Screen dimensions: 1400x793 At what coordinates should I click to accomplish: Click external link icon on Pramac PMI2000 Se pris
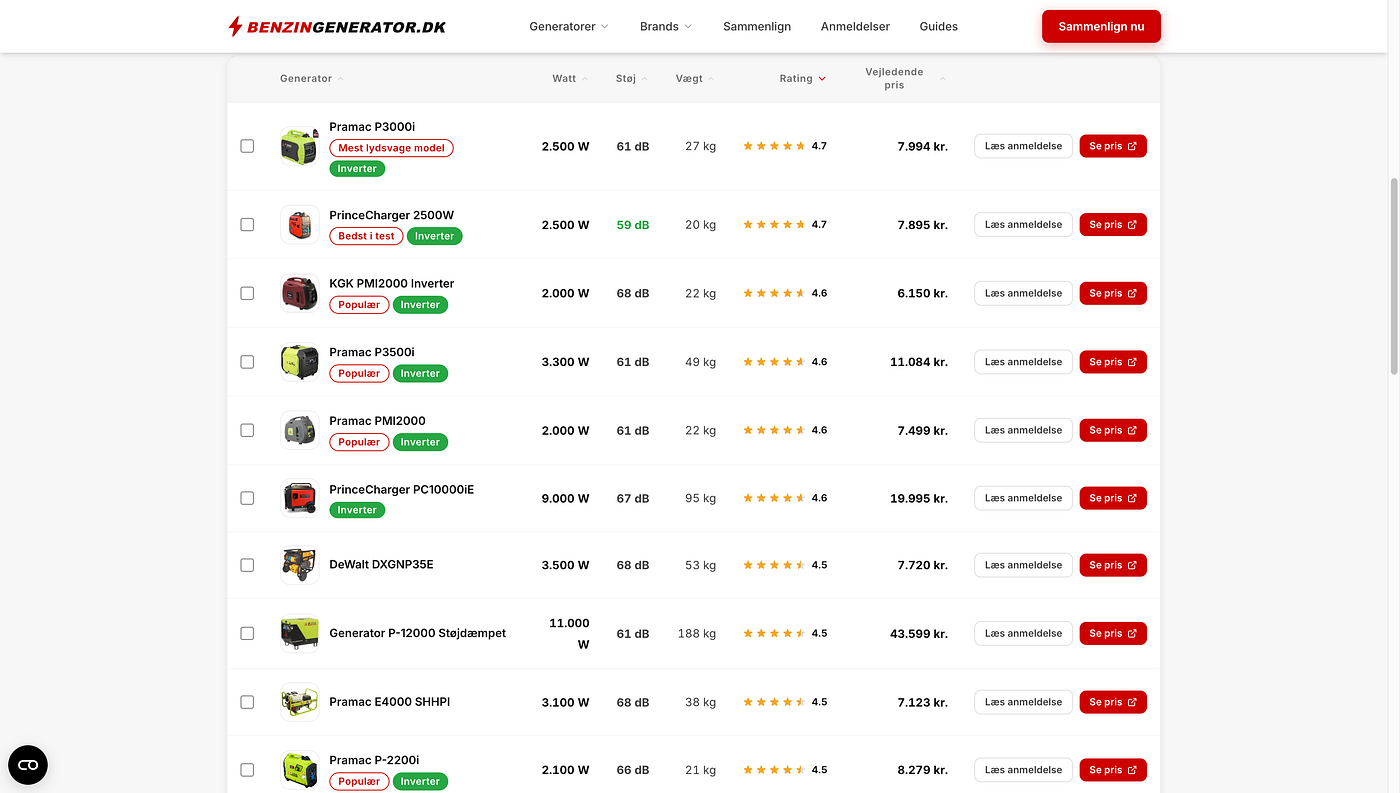pyautogui.click(x=1132, y=430)
